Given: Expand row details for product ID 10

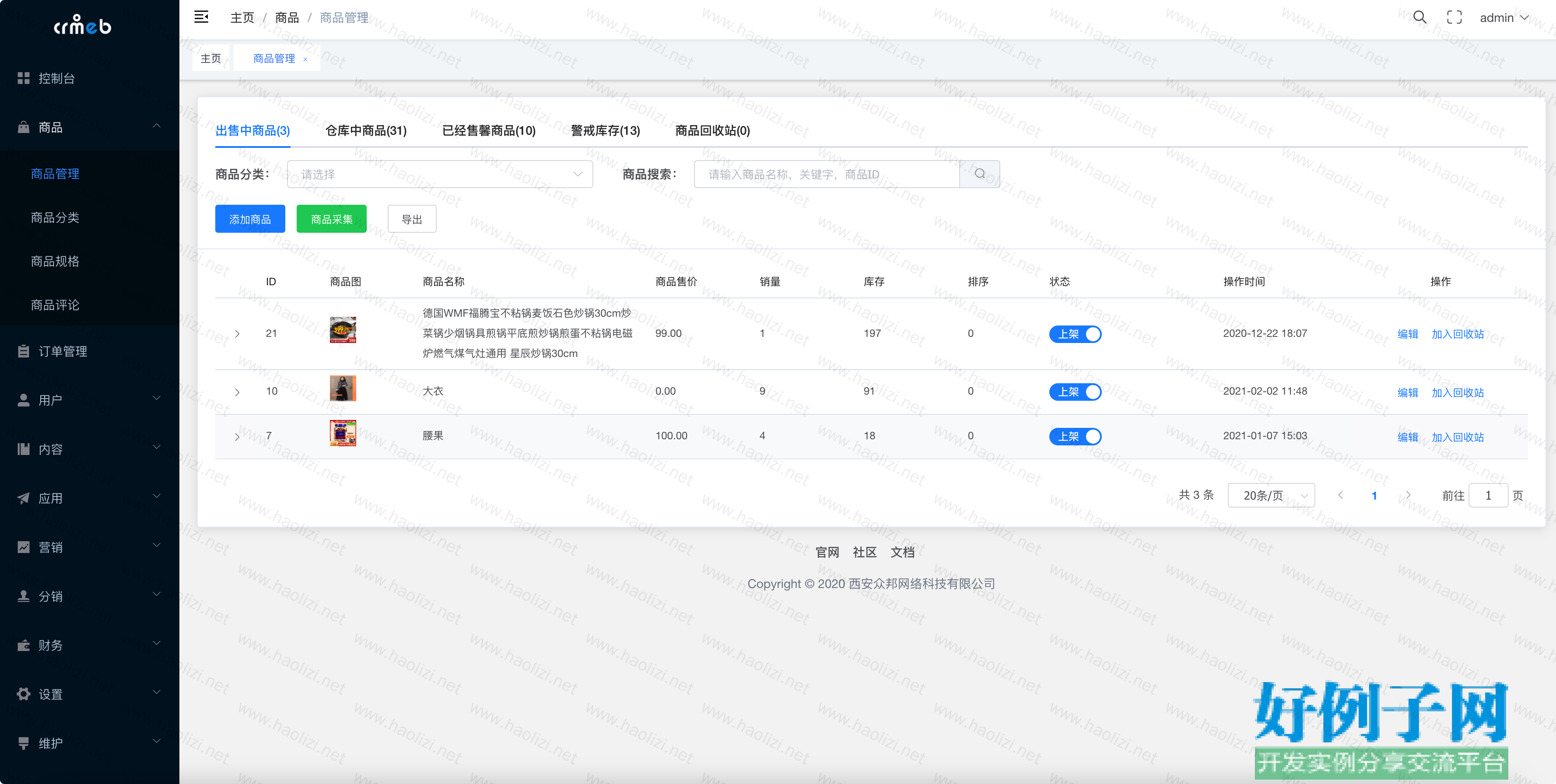Looking at the screenshot, I should [238, 392].
